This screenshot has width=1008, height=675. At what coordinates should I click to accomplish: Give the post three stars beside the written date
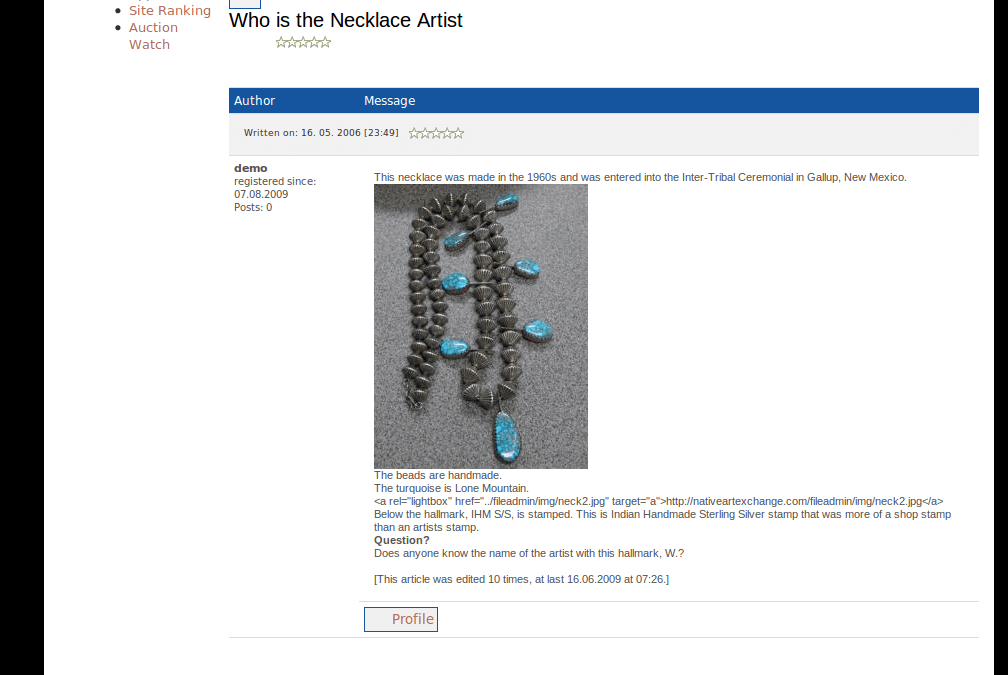[436, 133]
